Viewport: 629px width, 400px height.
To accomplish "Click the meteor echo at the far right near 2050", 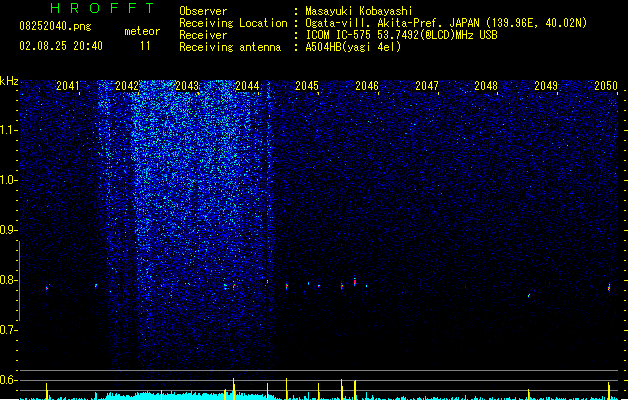I will (x=609, y=287).
